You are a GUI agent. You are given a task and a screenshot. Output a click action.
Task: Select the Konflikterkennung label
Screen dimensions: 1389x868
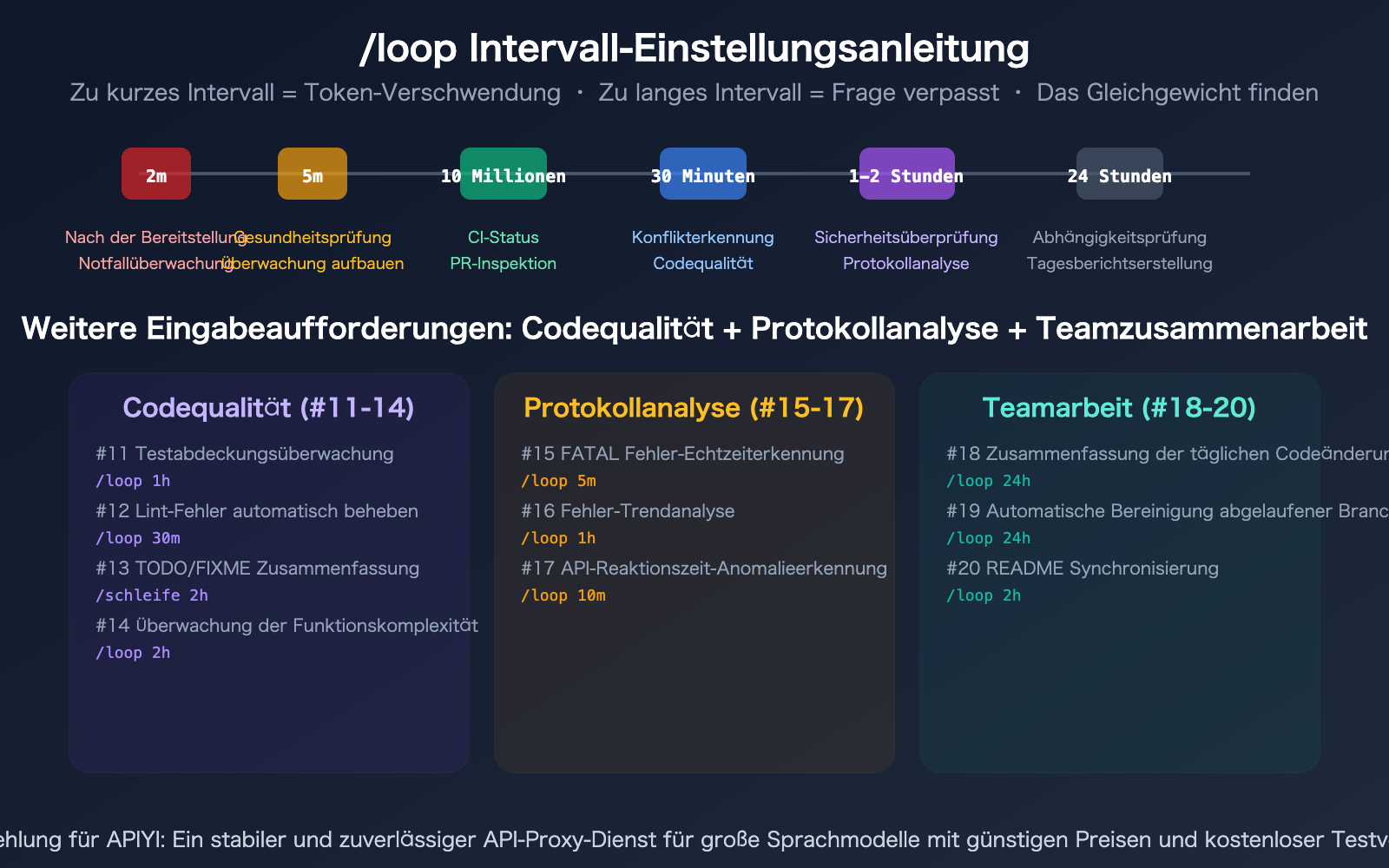703,237
